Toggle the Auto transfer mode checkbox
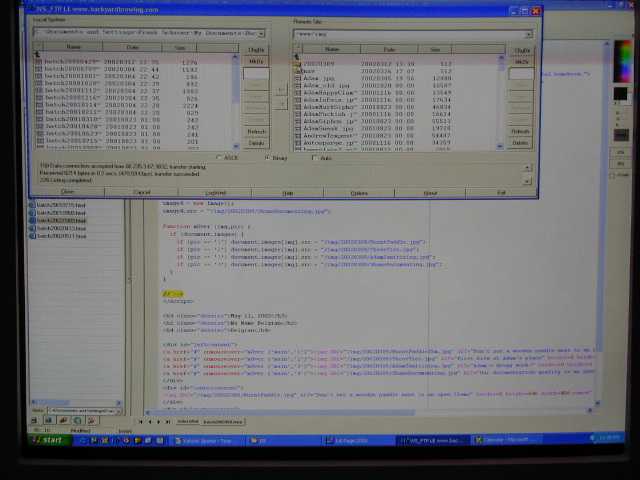The image size is (640, 480). [316, 158]
